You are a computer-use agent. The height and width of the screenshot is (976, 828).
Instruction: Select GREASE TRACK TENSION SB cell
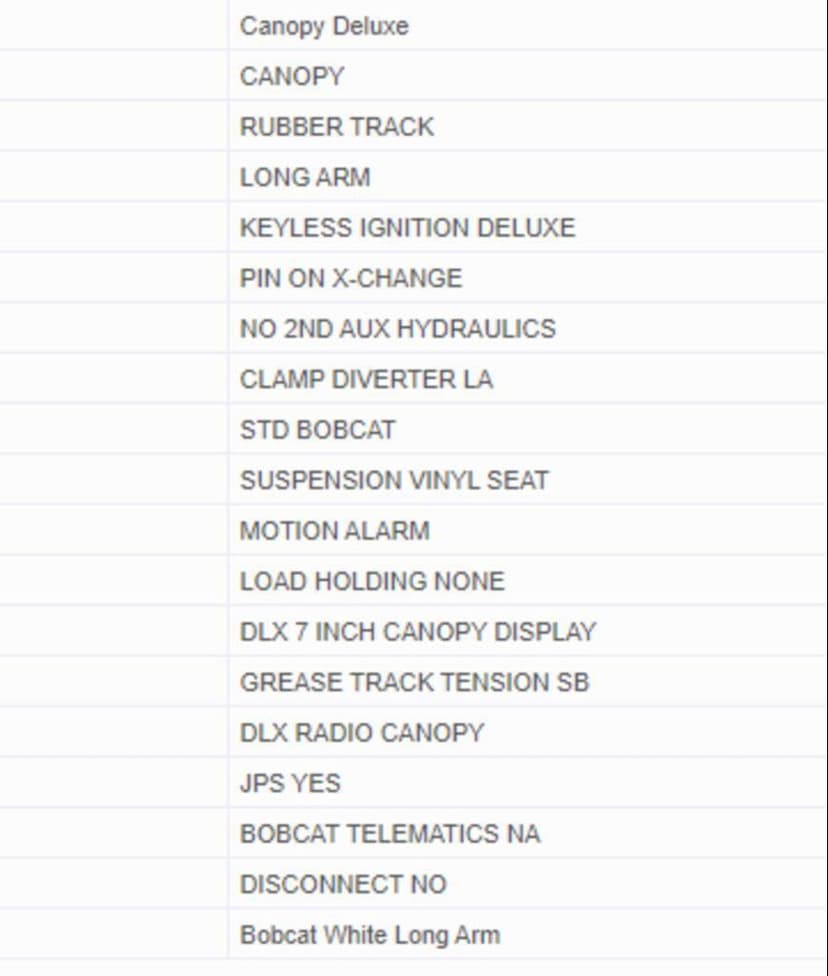[414, 682]
